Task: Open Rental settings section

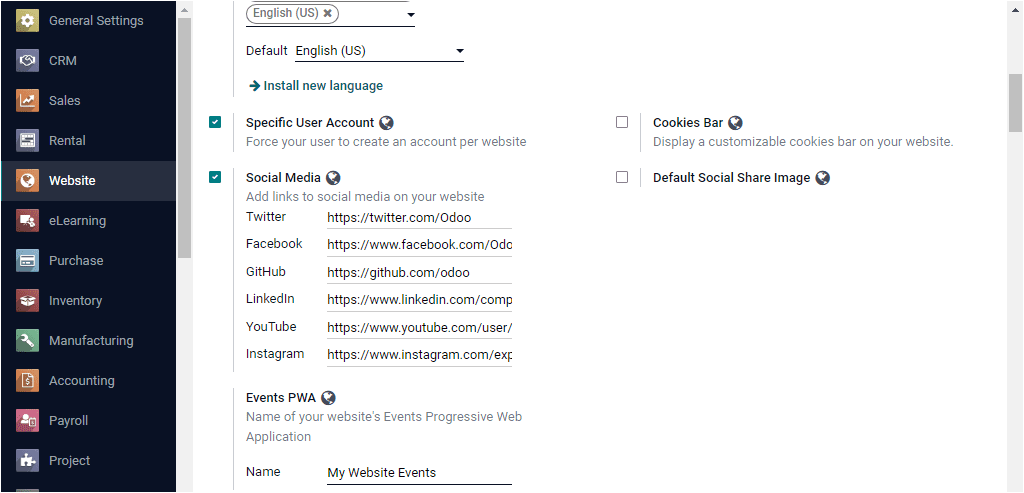Action: pos(88,140)
